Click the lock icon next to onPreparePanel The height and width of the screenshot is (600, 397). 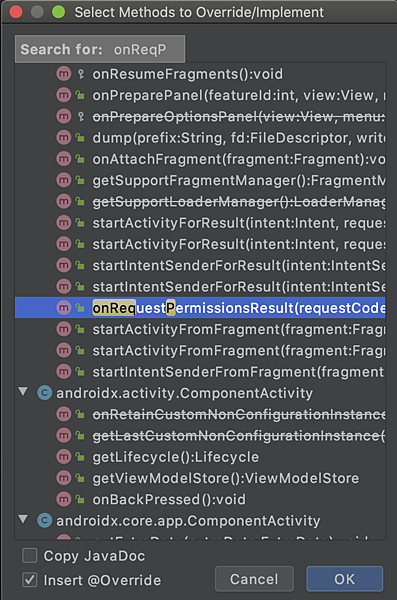tap(80, 95)
